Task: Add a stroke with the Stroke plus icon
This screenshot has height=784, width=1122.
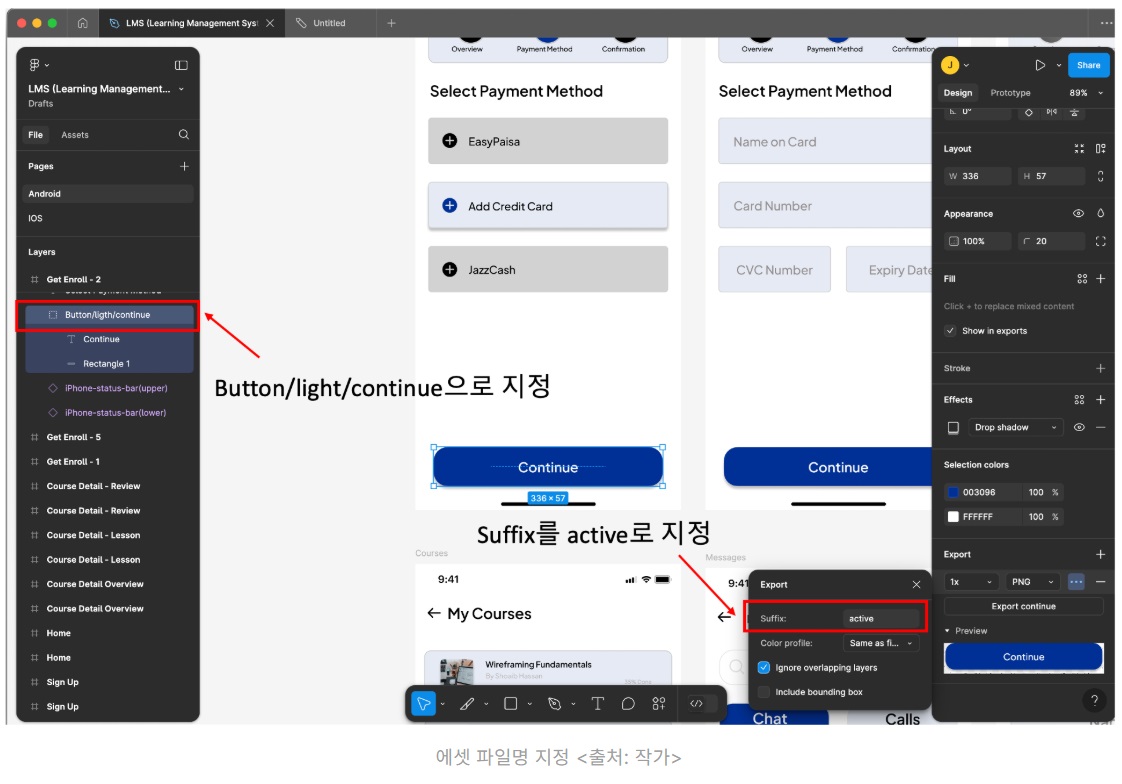Action: coord(1101,368)
